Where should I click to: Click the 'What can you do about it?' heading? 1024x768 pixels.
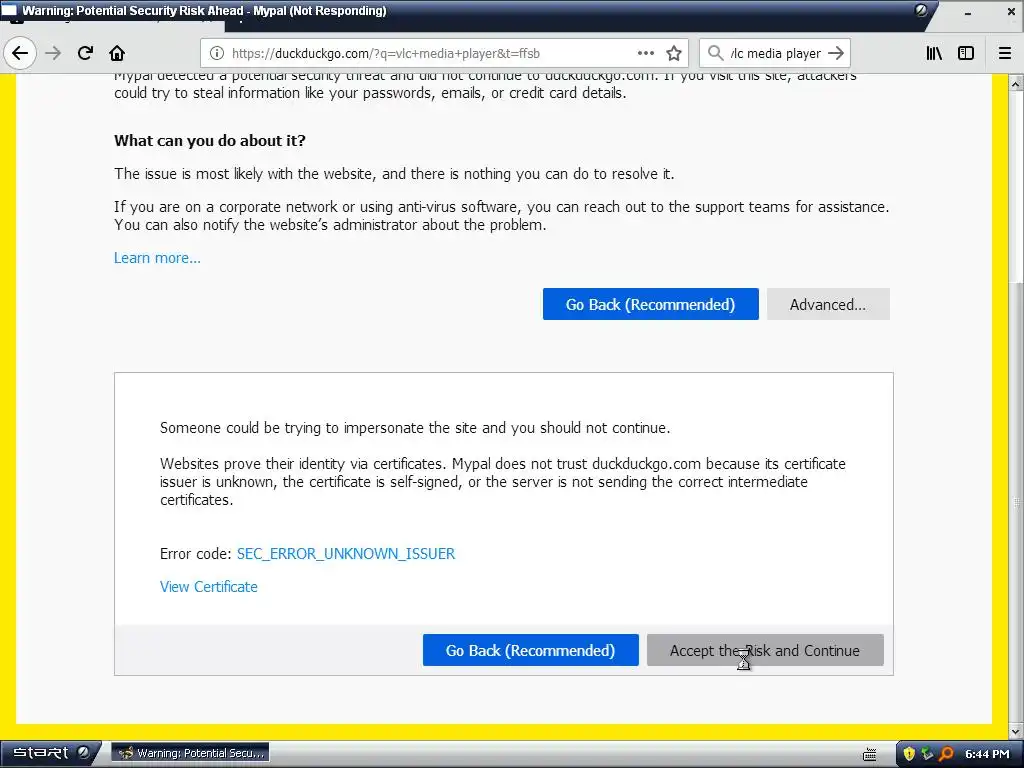tap(210, 140)
